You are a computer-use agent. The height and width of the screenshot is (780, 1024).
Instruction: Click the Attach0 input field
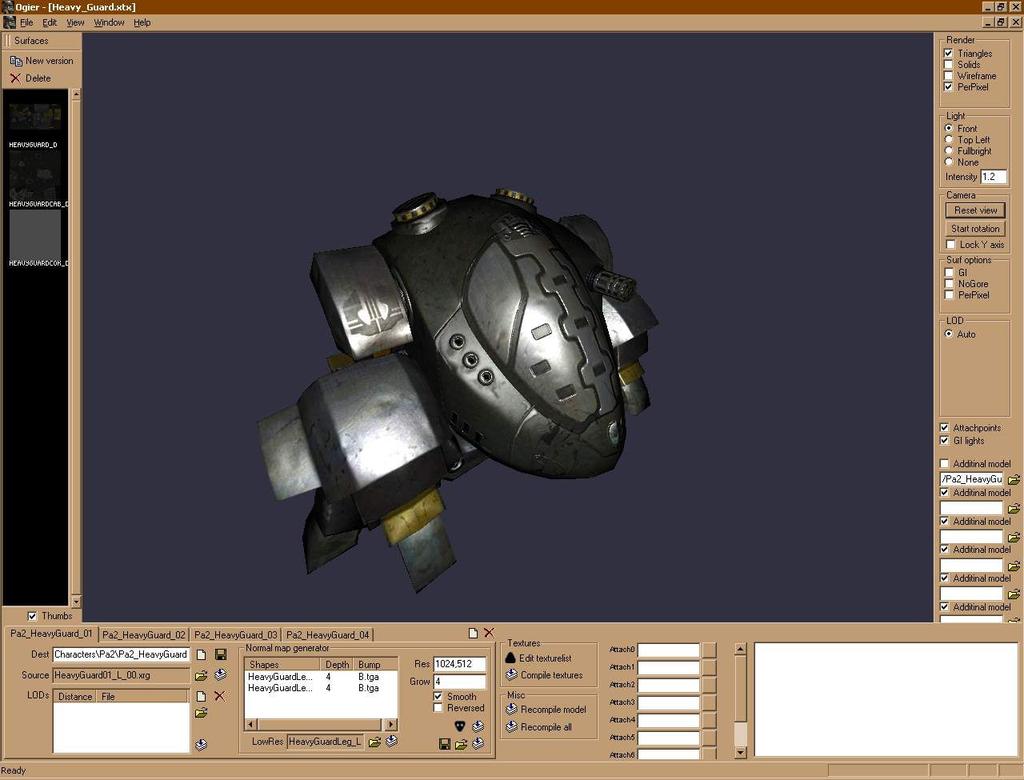point(669,650)
